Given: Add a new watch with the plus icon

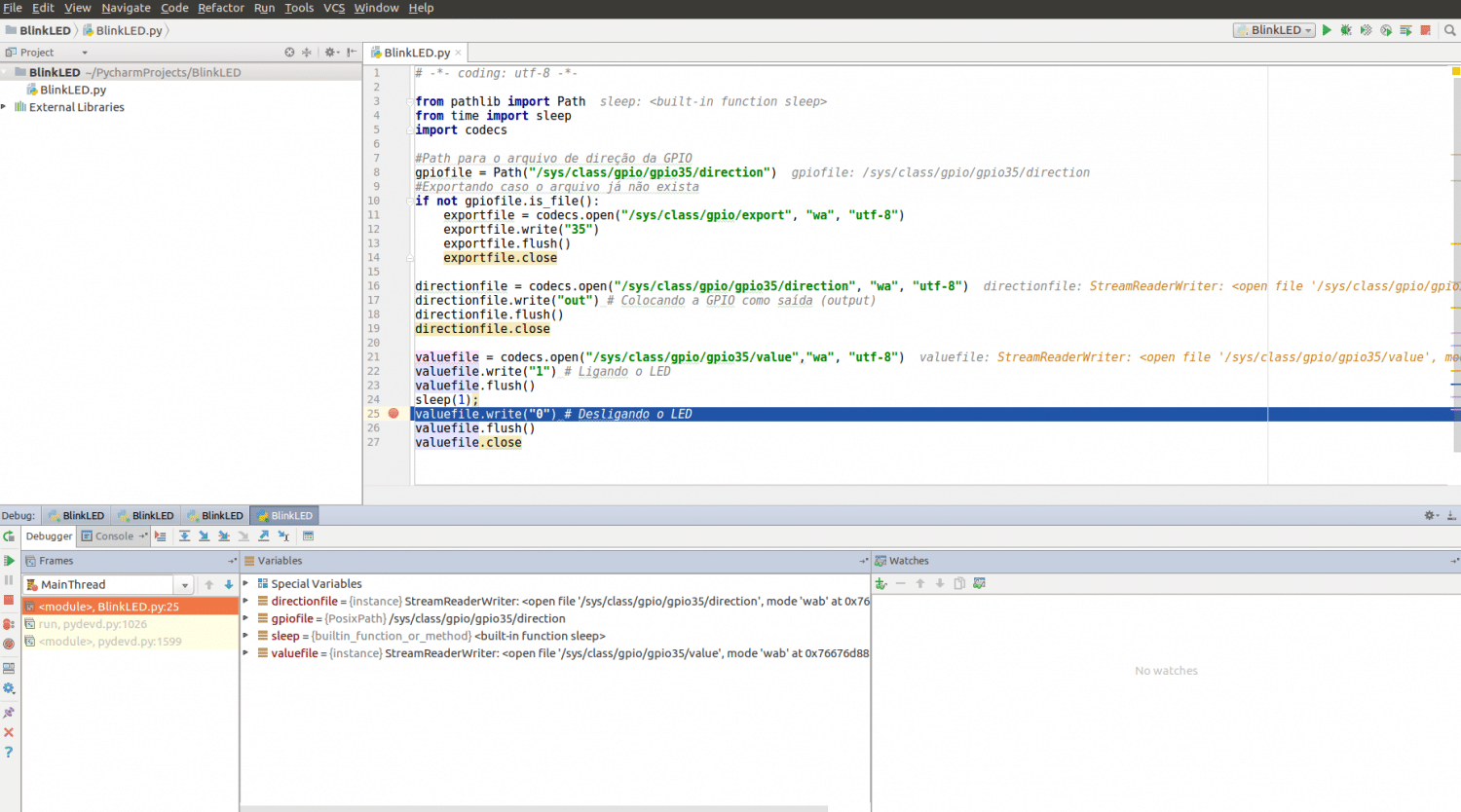Looking at the screenshot, I should (x=880, y=584).
